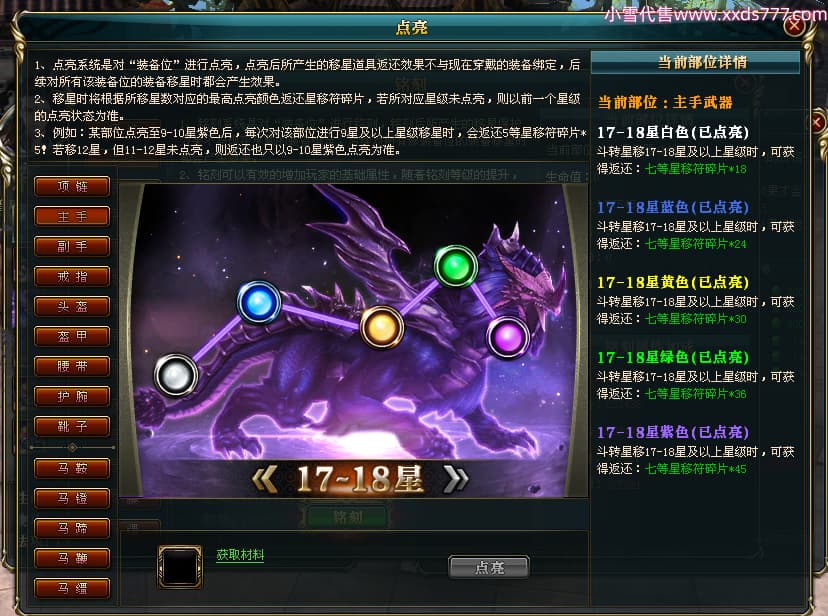The height and width of the screenshot is (616, 828).
Task: Open the 副手 equipment slot
Action: click(x=72, y=247)
